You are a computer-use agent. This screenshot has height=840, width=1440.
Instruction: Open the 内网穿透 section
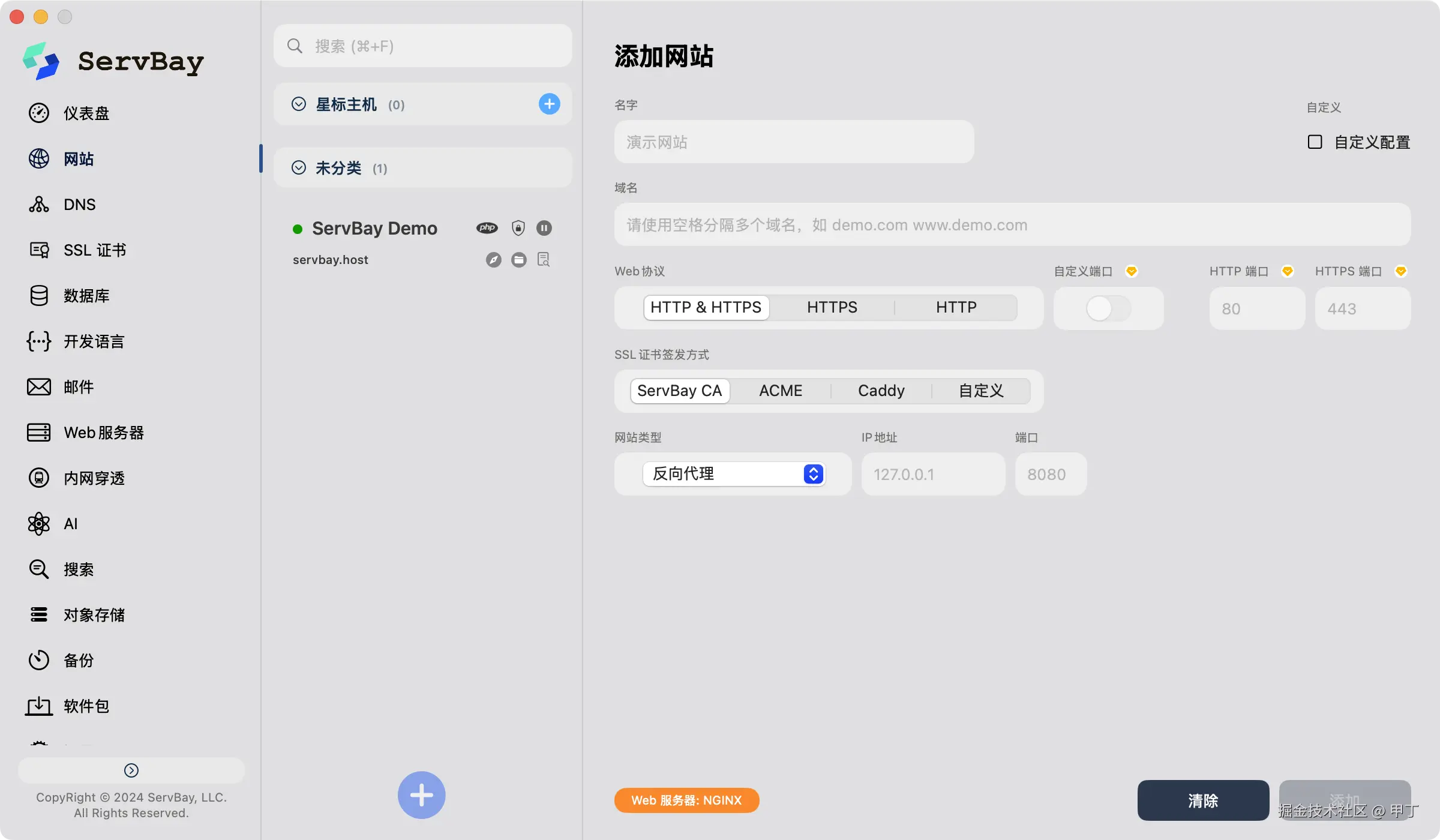pyautogui.click(x=94, y=478)
